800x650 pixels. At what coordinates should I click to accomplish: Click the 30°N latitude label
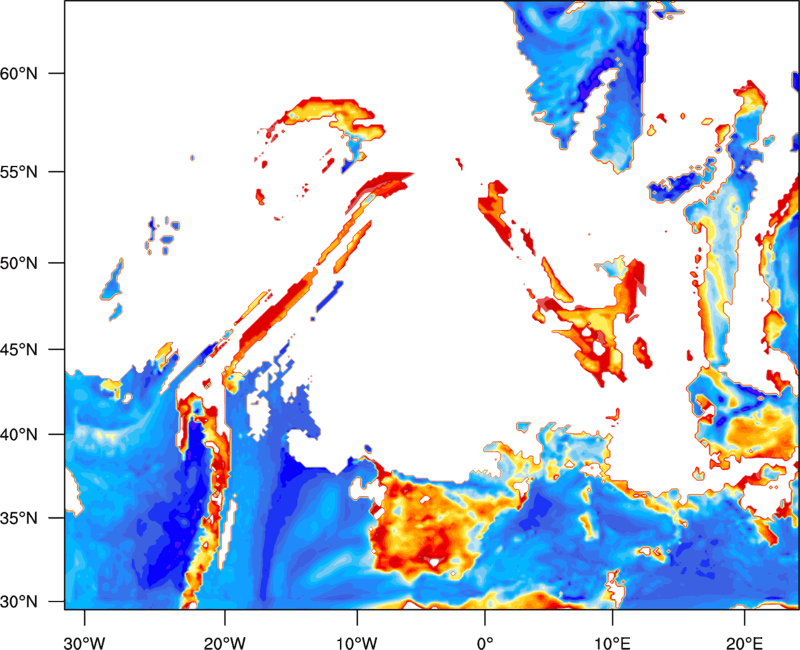(x=19, y=602)
